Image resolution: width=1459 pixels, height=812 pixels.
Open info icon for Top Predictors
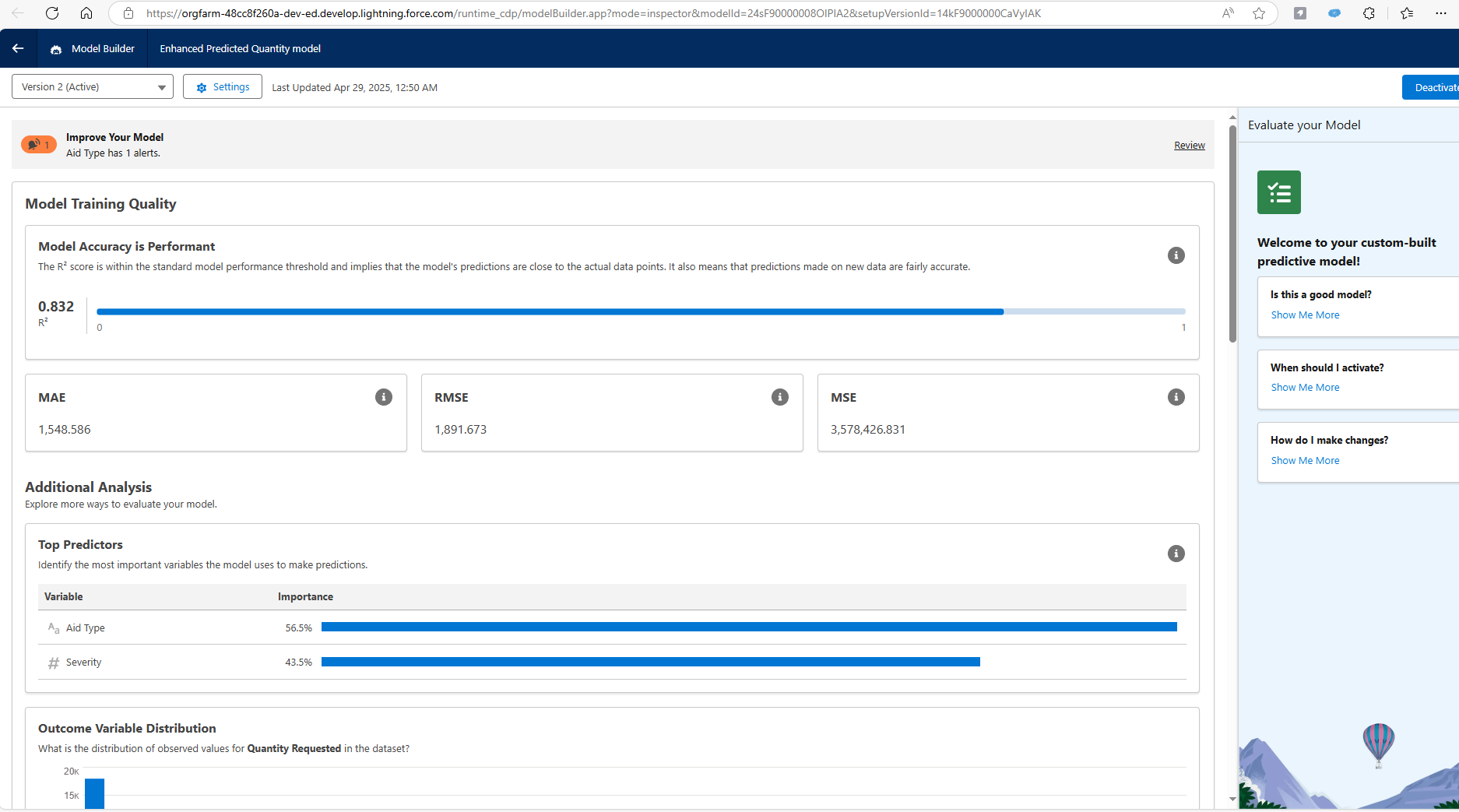(x=1176, y=554)
